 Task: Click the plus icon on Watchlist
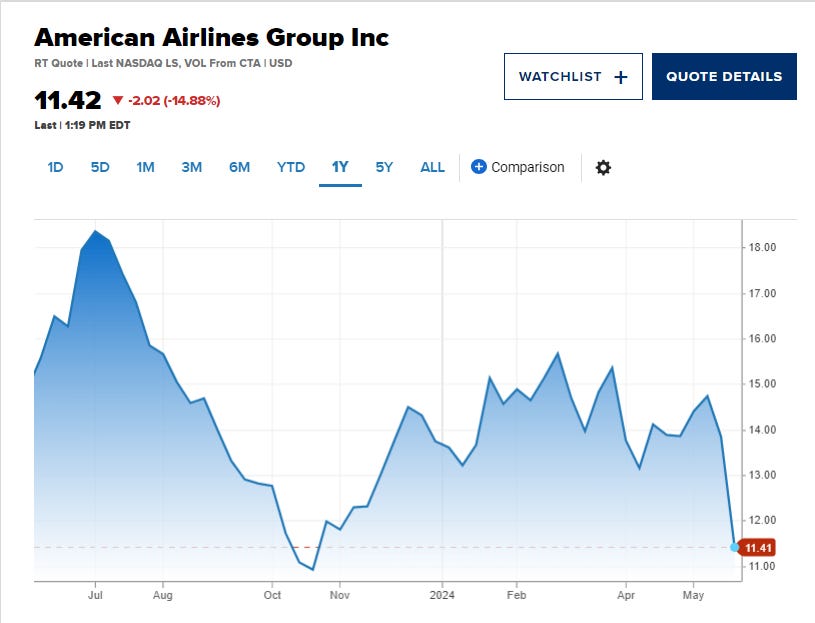620,77
